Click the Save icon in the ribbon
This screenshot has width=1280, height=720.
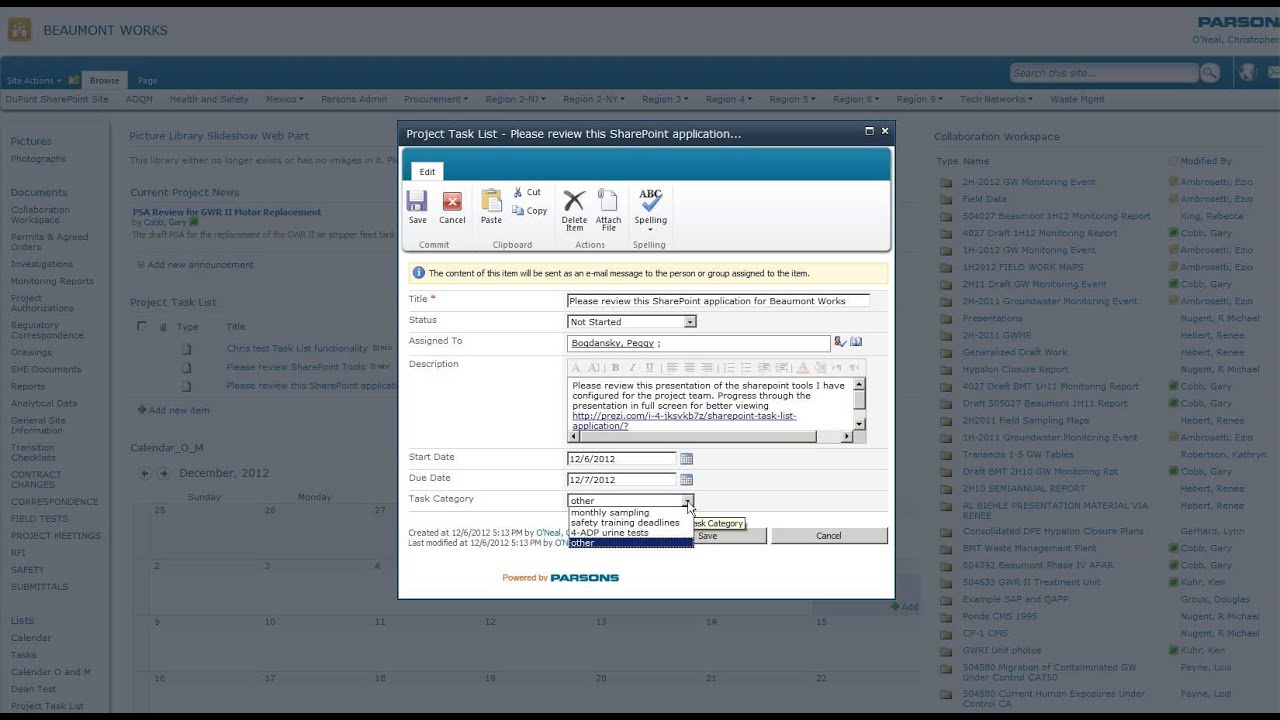[417, 201]
